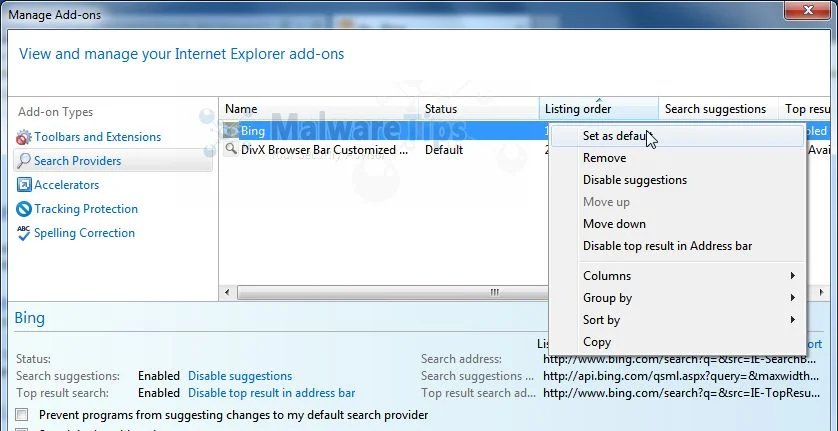Click the DivX Browser Bar search icon
This screenshot has height=431, width=838.
231,150
